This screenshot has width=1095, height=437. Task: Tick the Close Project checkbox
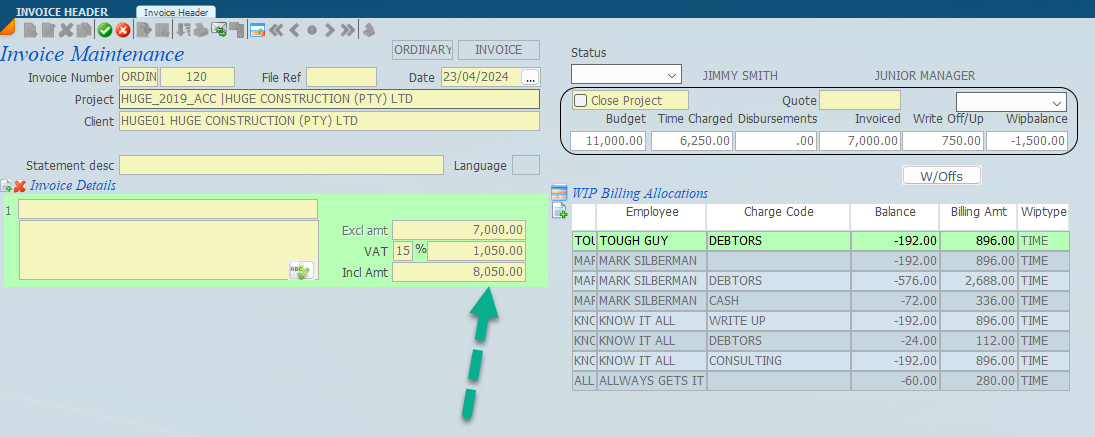[581, 100]
